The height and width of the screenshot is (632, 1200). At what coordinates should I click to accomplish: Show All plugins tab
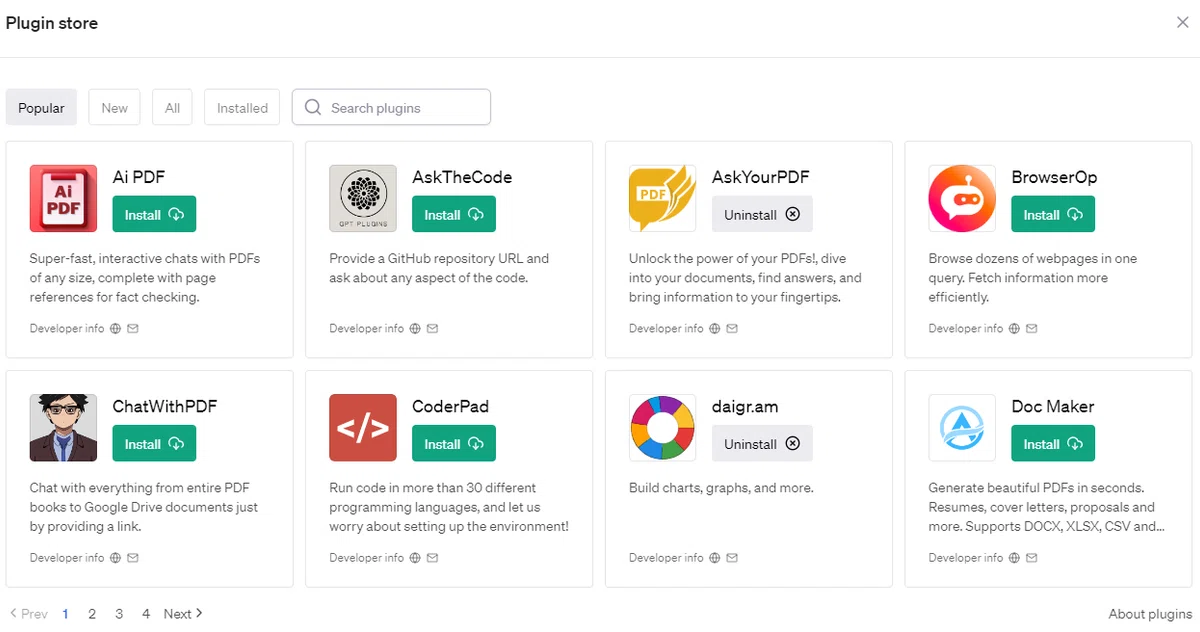tap(172, 107)
